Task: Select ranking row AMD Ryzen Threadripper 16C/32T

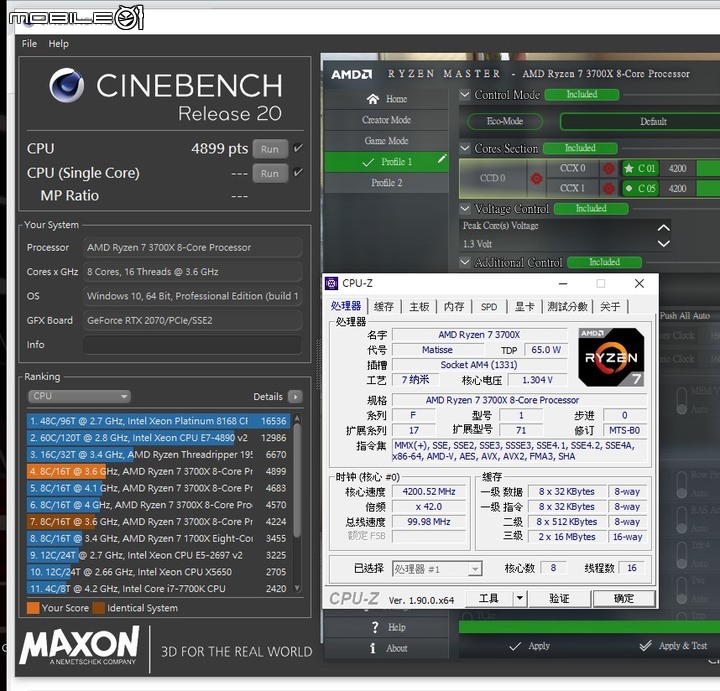Action: pos(158,455)
